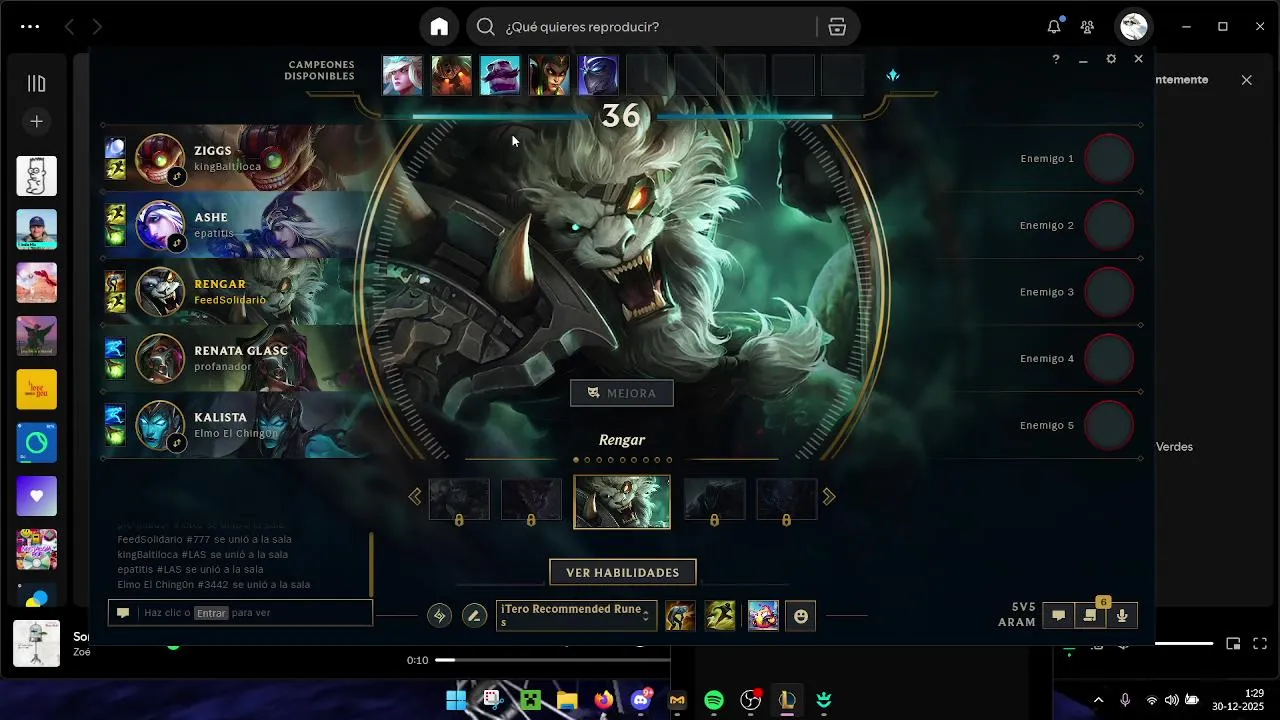This screenshot has width=1280, height=720.
Task: Select first available bench champion portrait
Action: (402, 75)
